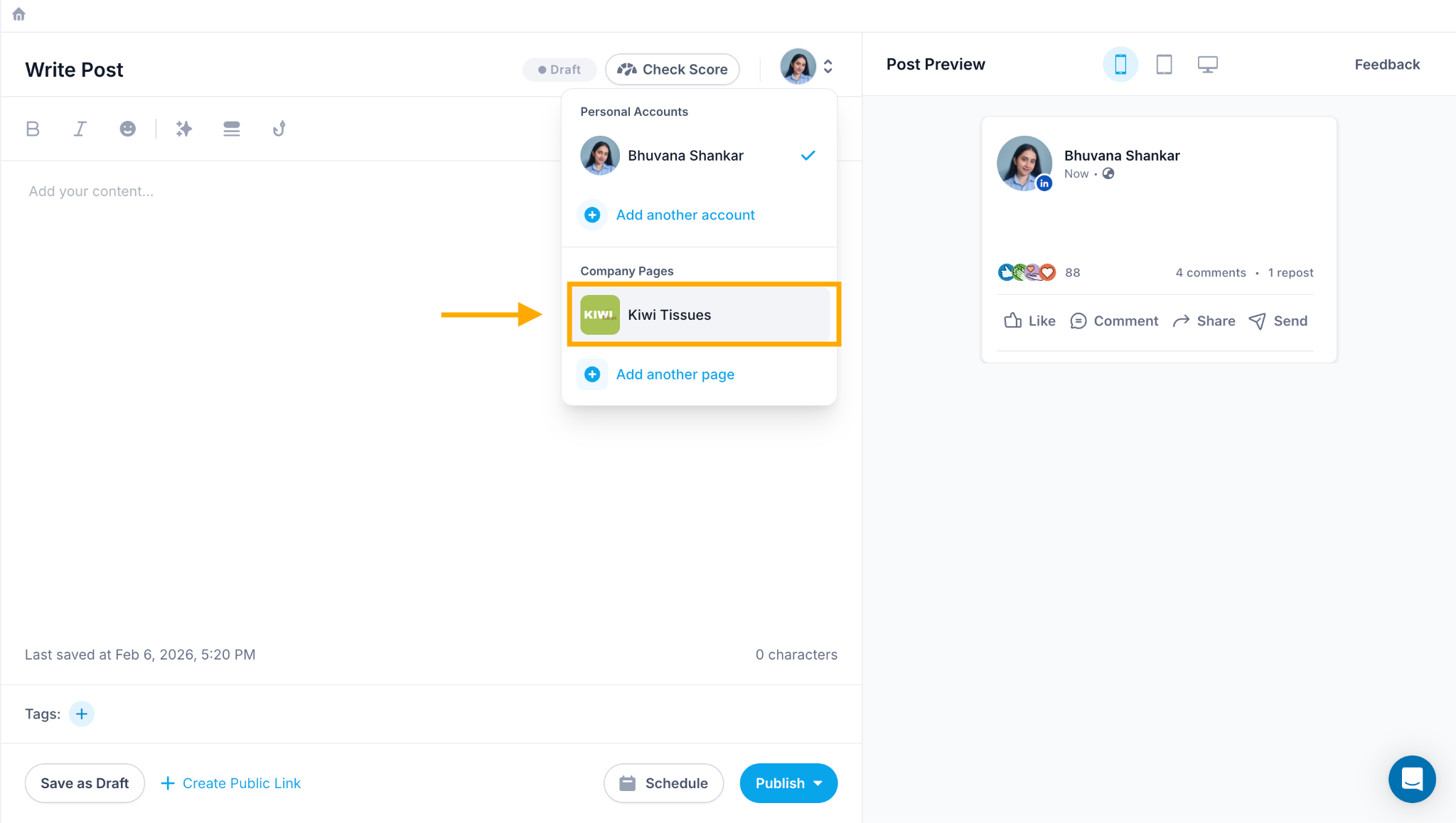Go to the home icon
This screenshot has width=1456, height=823.
click(19, 14)
